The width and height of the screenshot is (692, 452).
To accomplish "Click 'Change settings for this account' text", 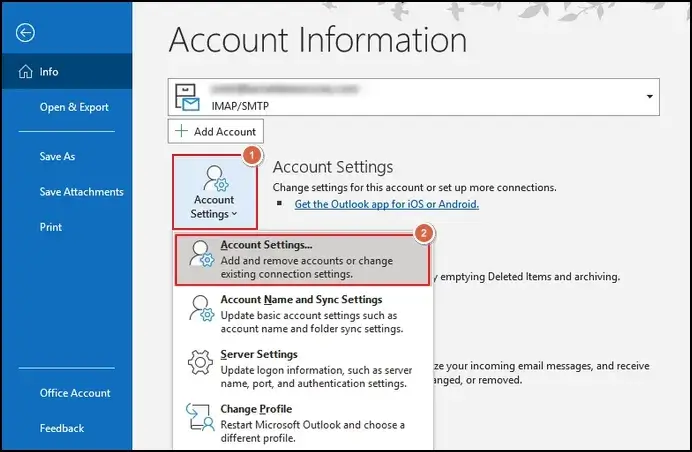I will coord(414,188).
